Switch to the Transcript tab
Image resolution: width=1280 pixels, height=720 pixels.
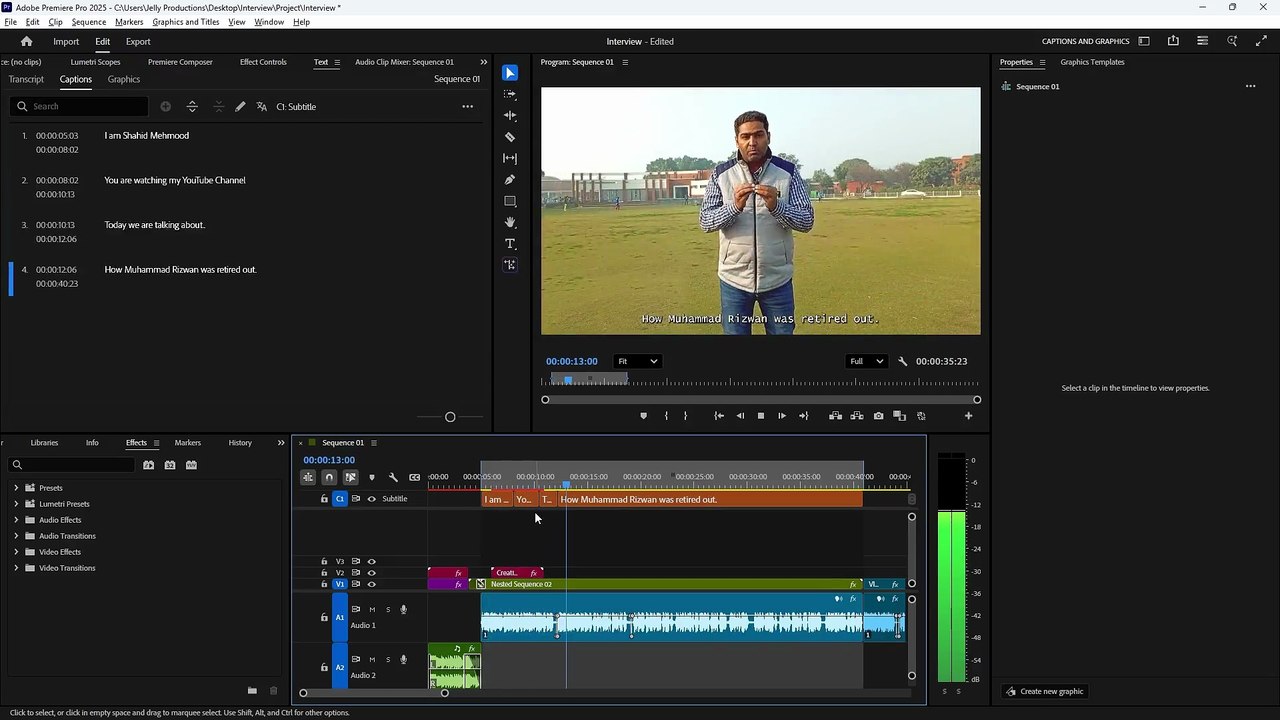[x=26, y=79]
